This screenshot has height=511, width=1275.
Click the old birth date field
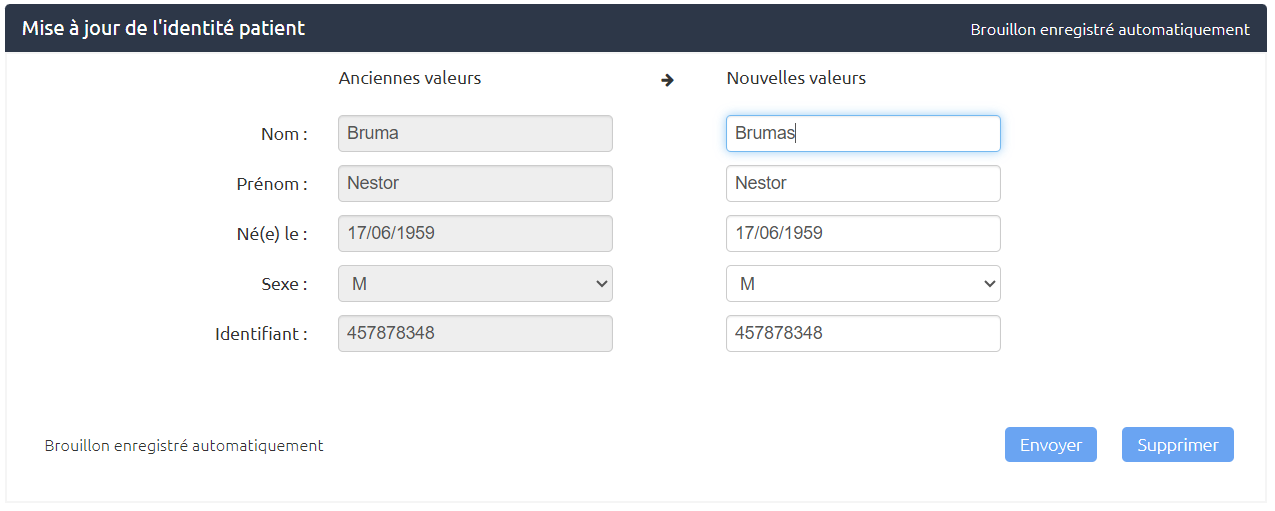tap(476, 234)
